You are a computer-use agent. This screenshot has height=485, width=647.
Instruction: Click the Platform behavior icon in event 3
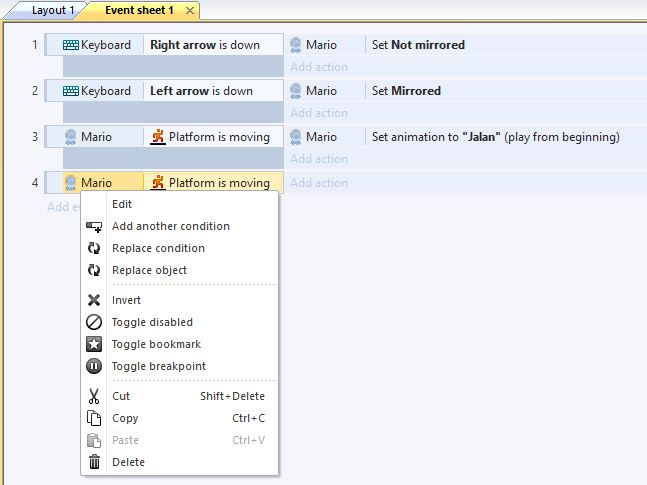157,137
